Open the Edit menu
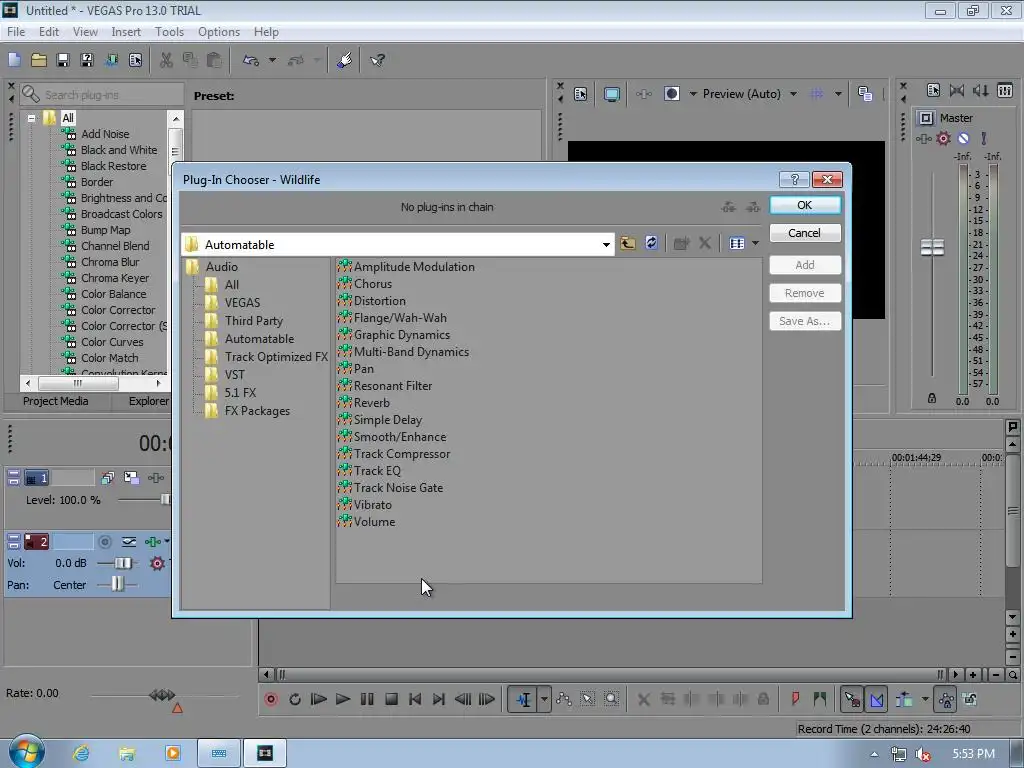This screenshot has width=1024, height=768. [48, 31]
